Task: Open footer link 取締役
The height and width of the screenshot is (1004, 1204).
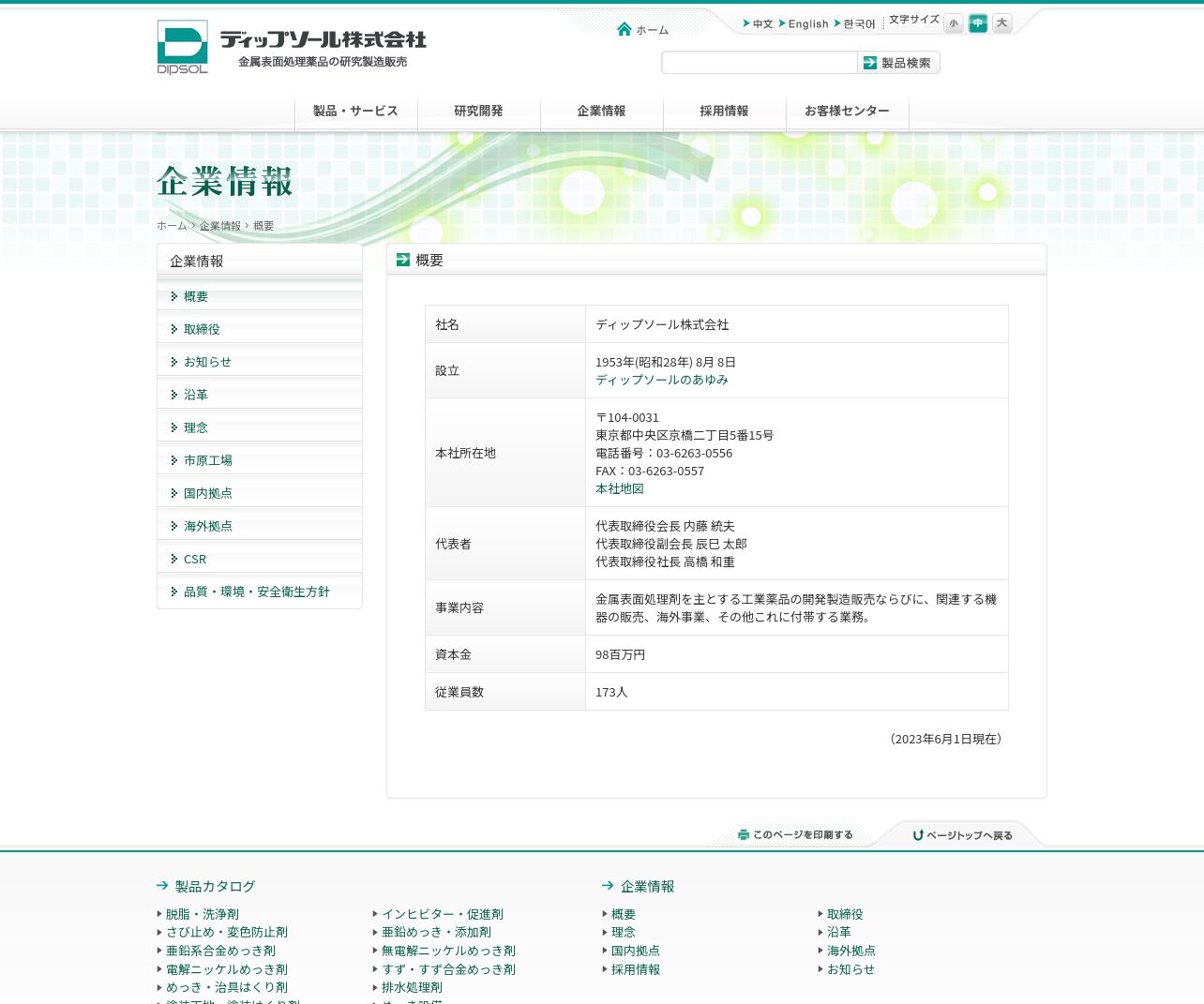Action: point(844,914)
